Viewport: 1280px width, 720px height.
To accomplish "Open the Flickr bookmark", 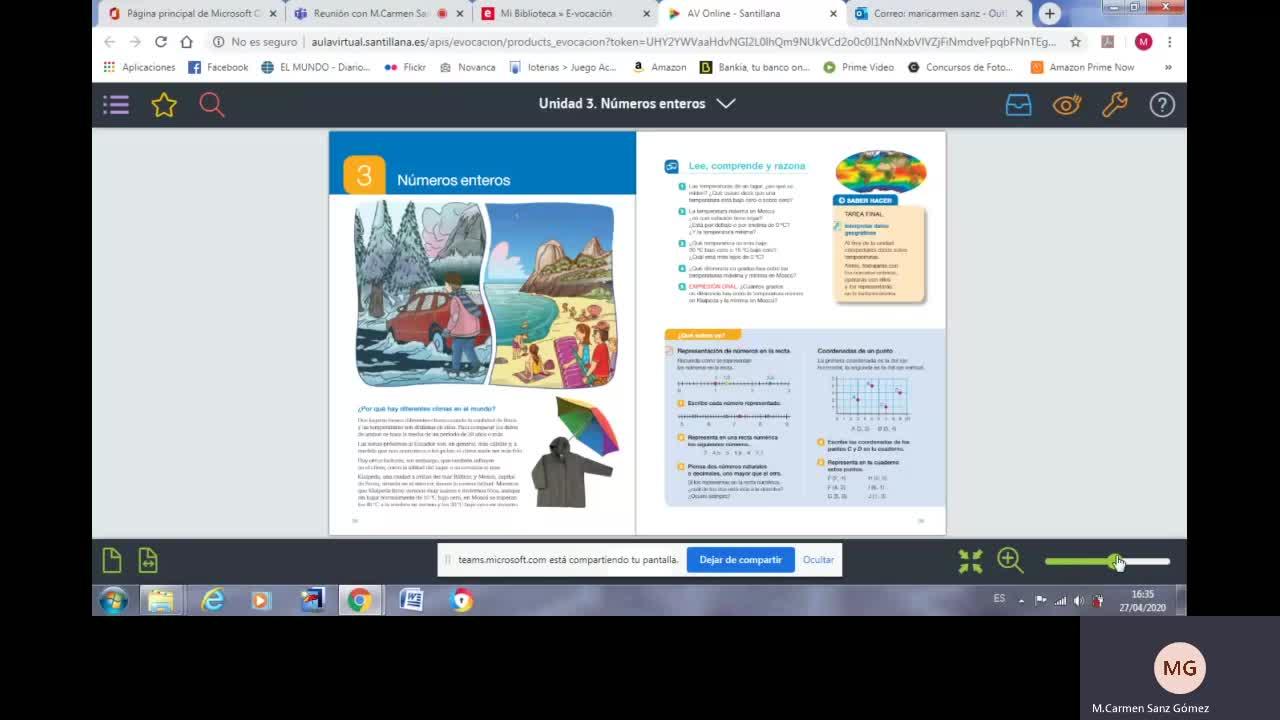I will [405, 67].
